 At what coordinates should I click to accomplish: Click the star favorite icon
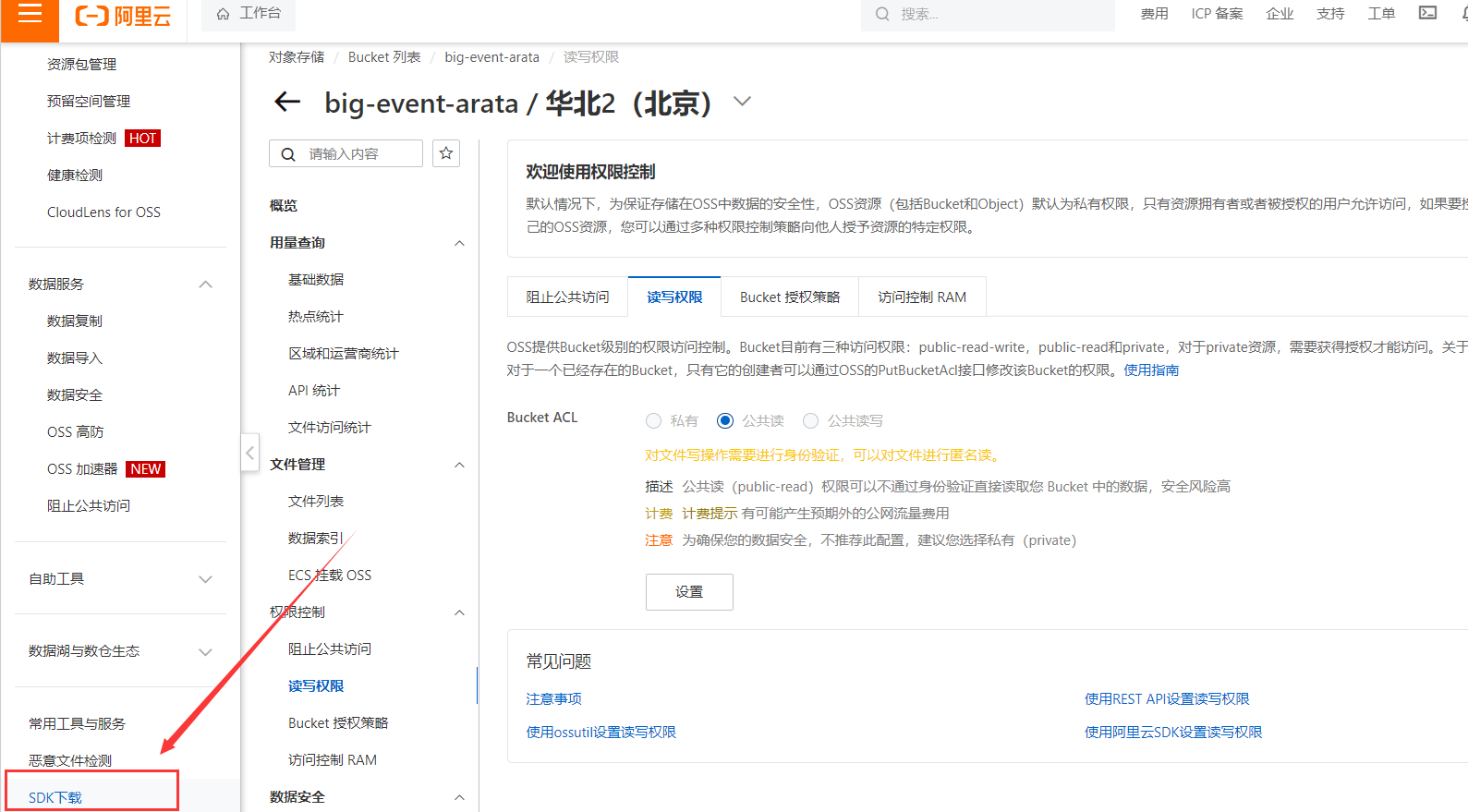446,153
